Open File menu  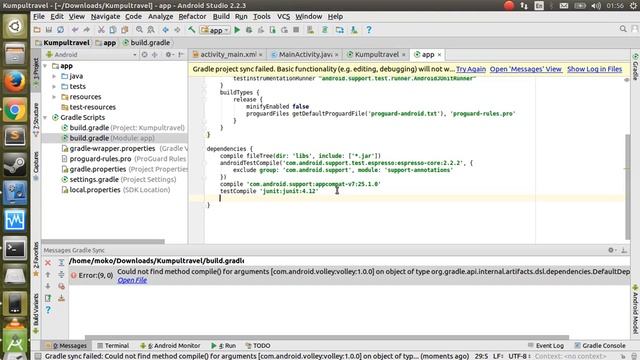39,16
